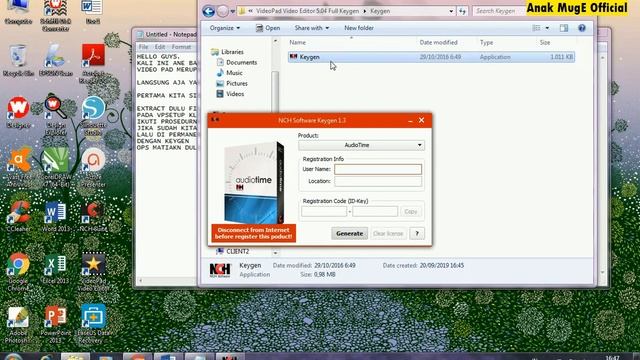Open the Recycle Bin desktop icon
Screen dimensions: 640x360
click(18, 60)
